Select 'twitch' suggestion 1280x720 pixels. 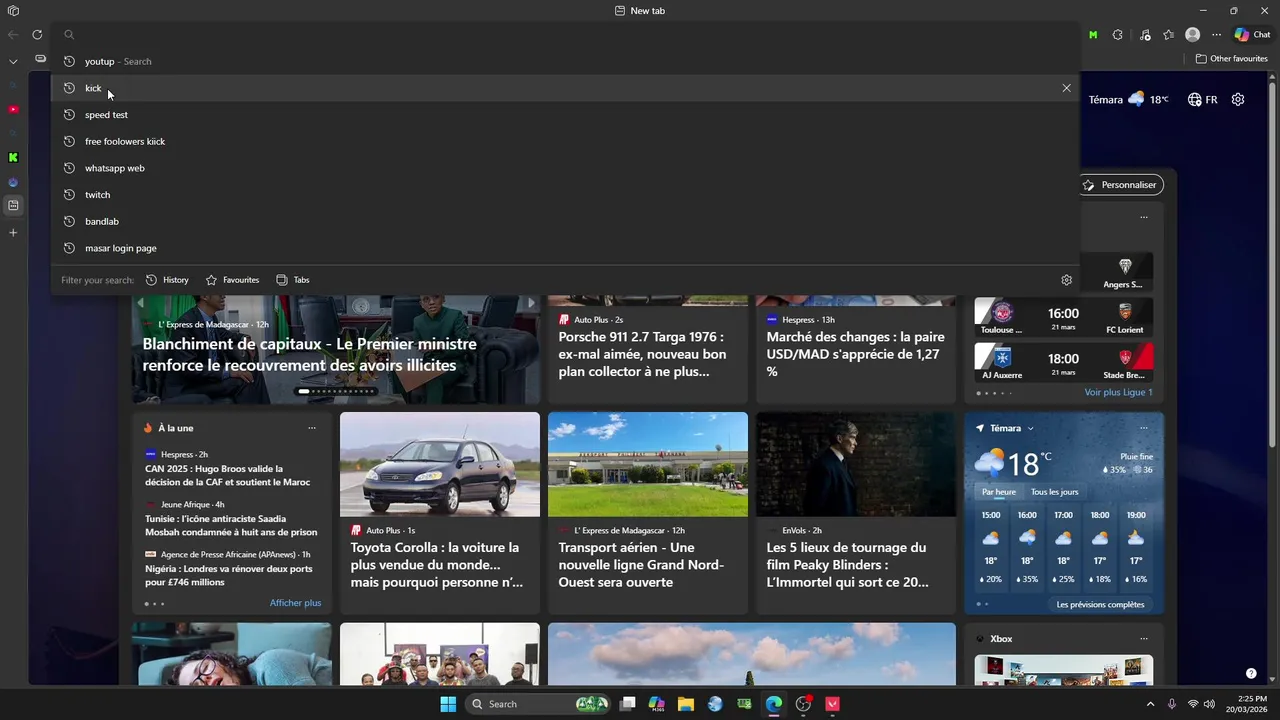point(565,195)
